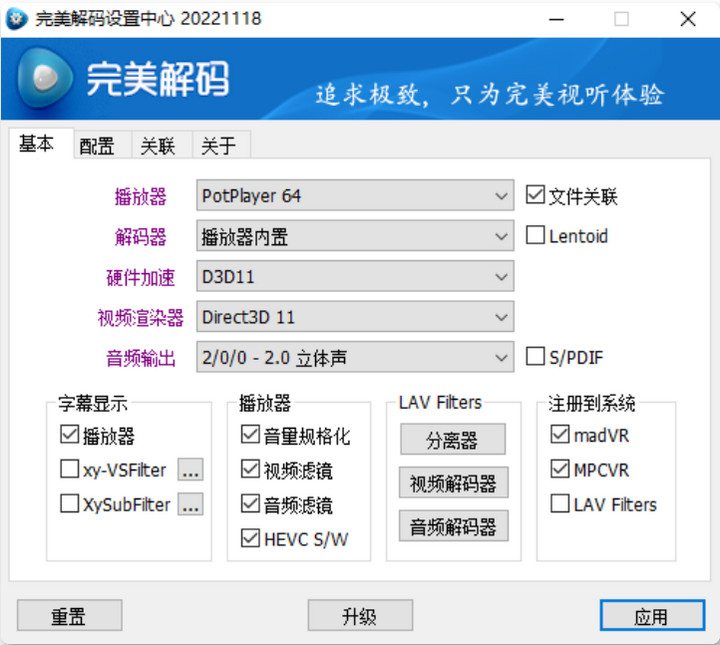The height and width of the screenshot is (645, 720).
Task: Open the 音频输出 dropdown showing 2.0 立体声
Action: click(x=355, y=357)
